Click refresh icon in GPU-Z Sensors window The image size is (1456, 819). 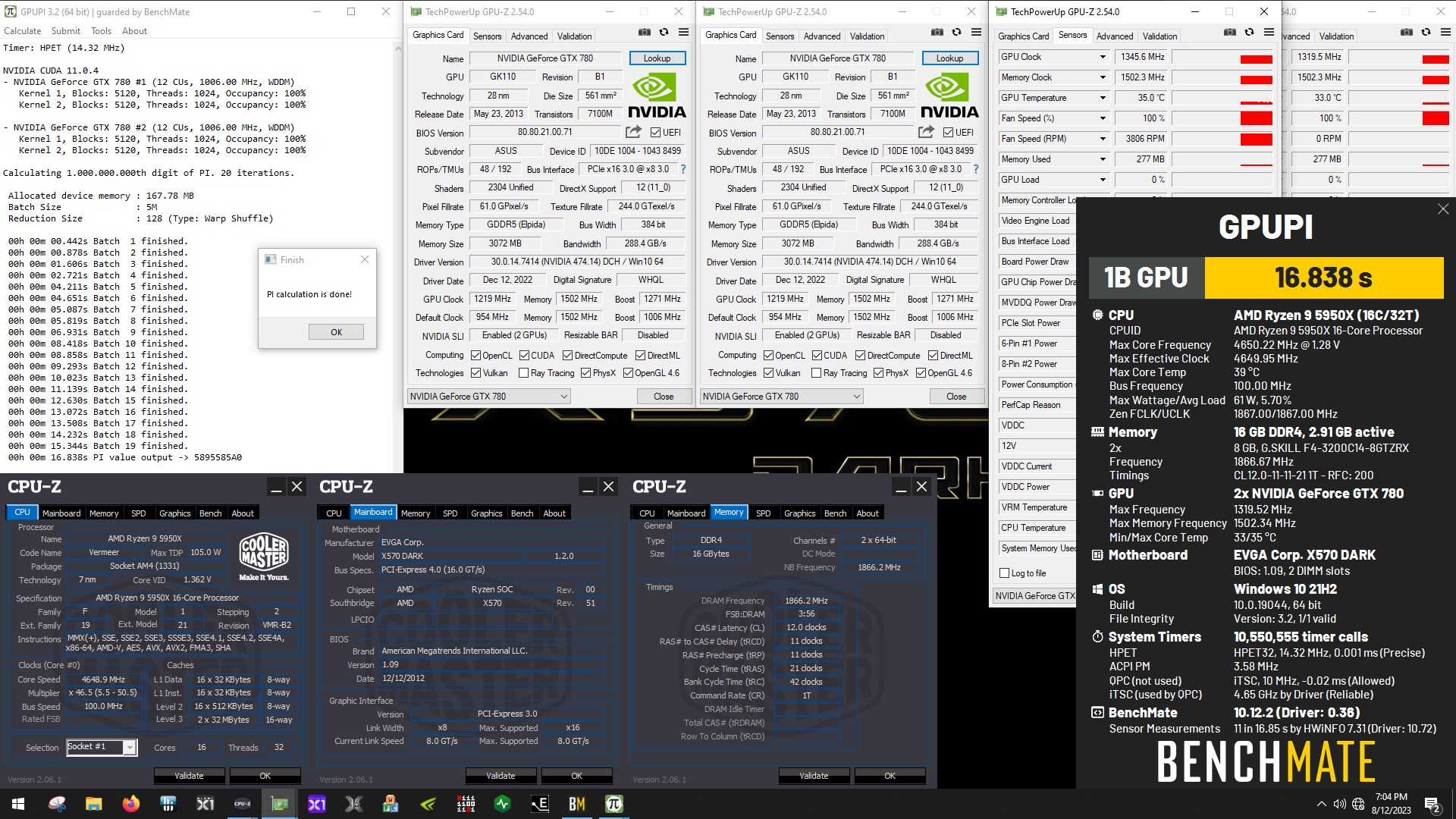click(x=1249, y=33)
